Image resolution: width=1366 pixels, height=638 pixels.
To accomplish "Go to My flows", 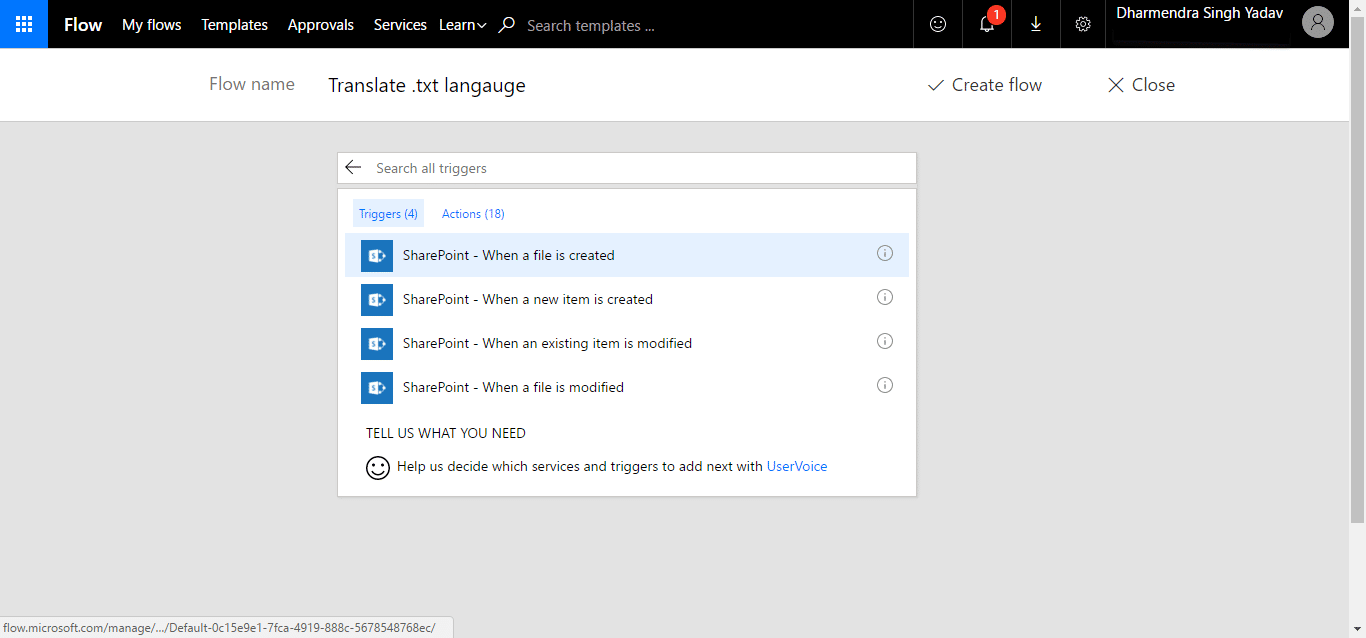I will click(x=152, y=25).
